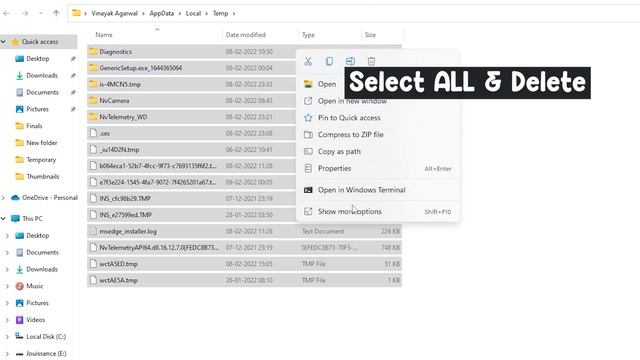Click the Music icon under This PC
640x360 pixels.
(19, 286)
